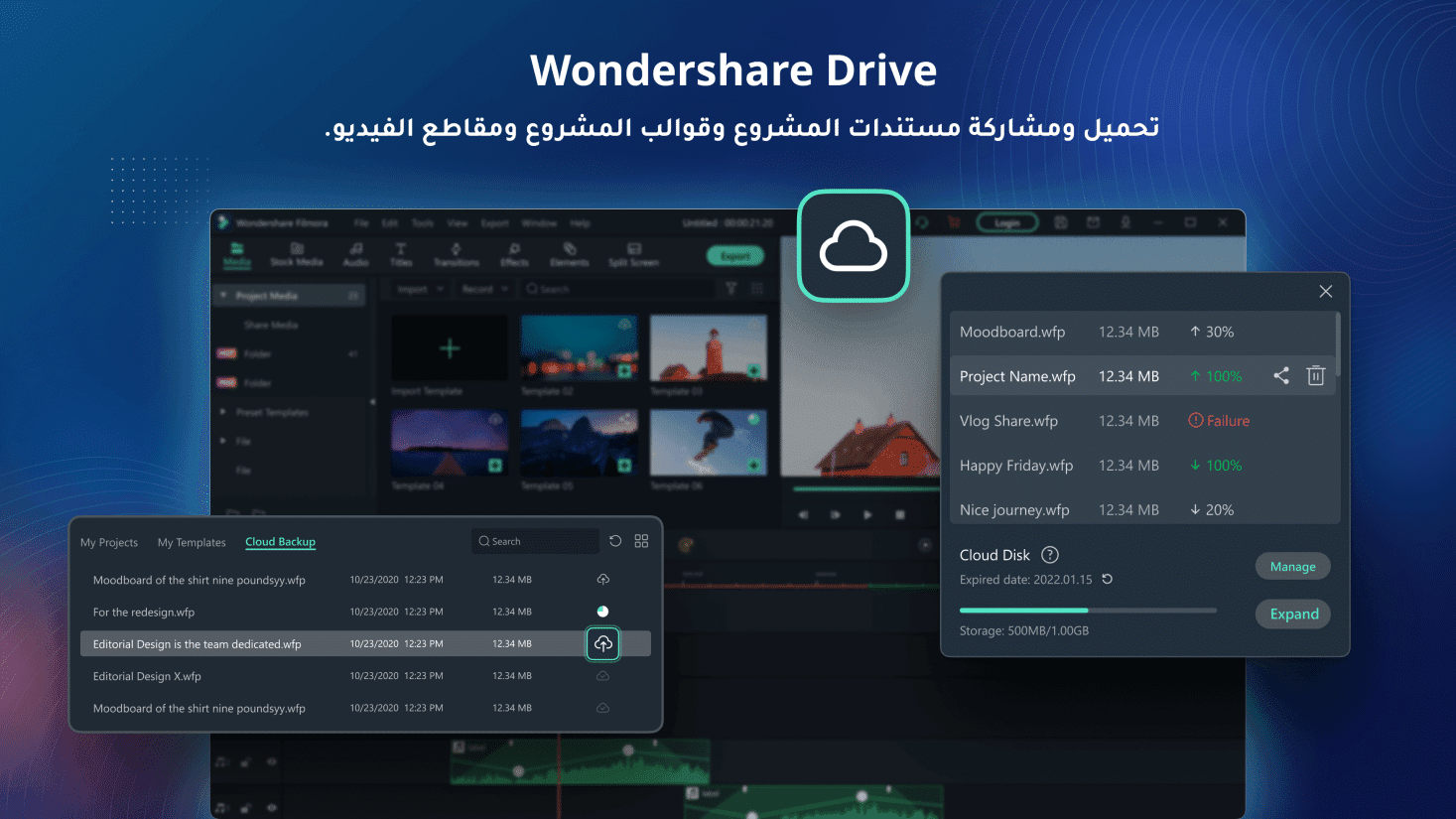Open the Titles library in Filmora
Viewport: 1456px width, 819px height.
click(x=401, y=254)
